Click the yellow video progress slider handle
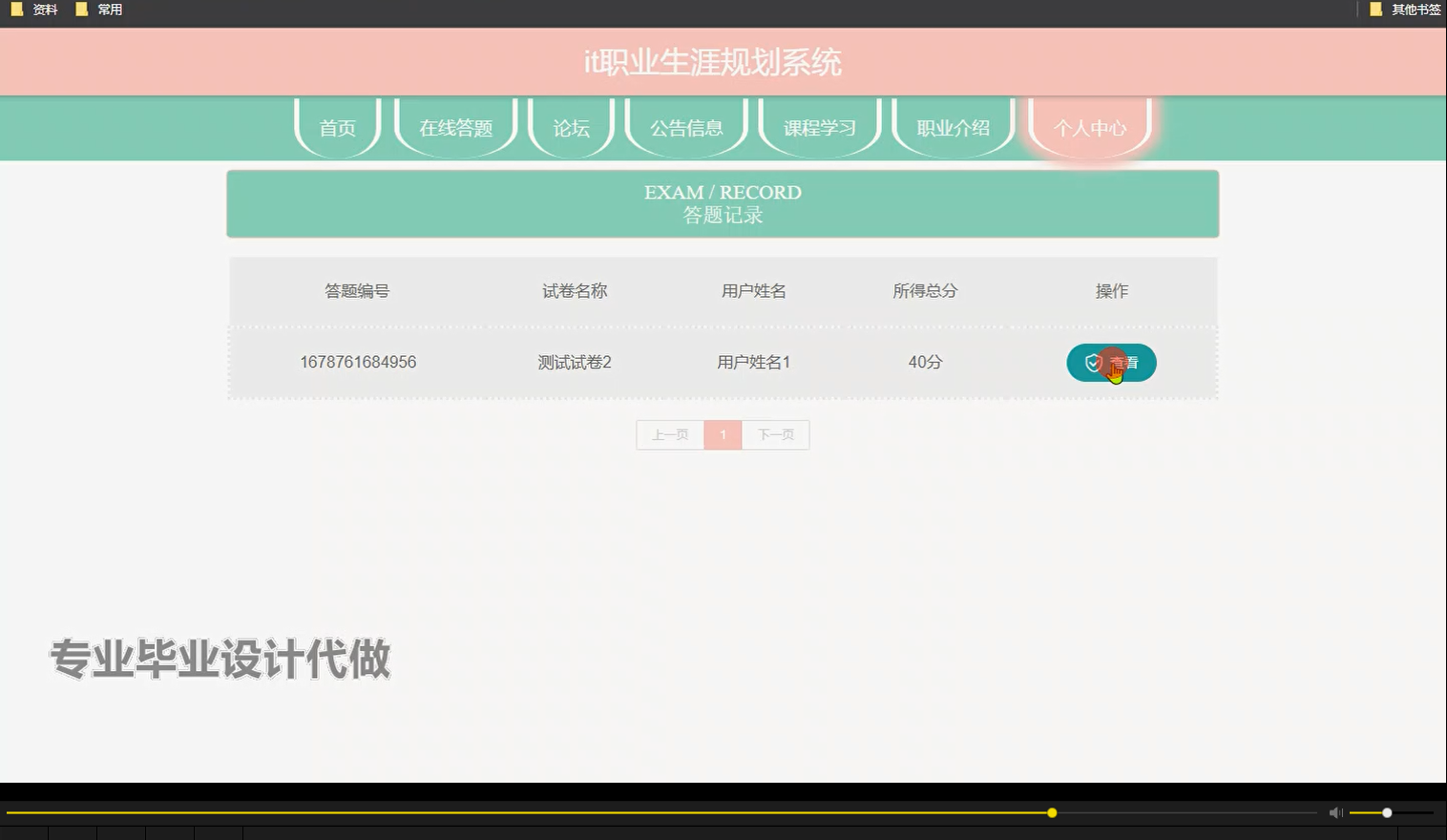 (x=1051, y=812)
